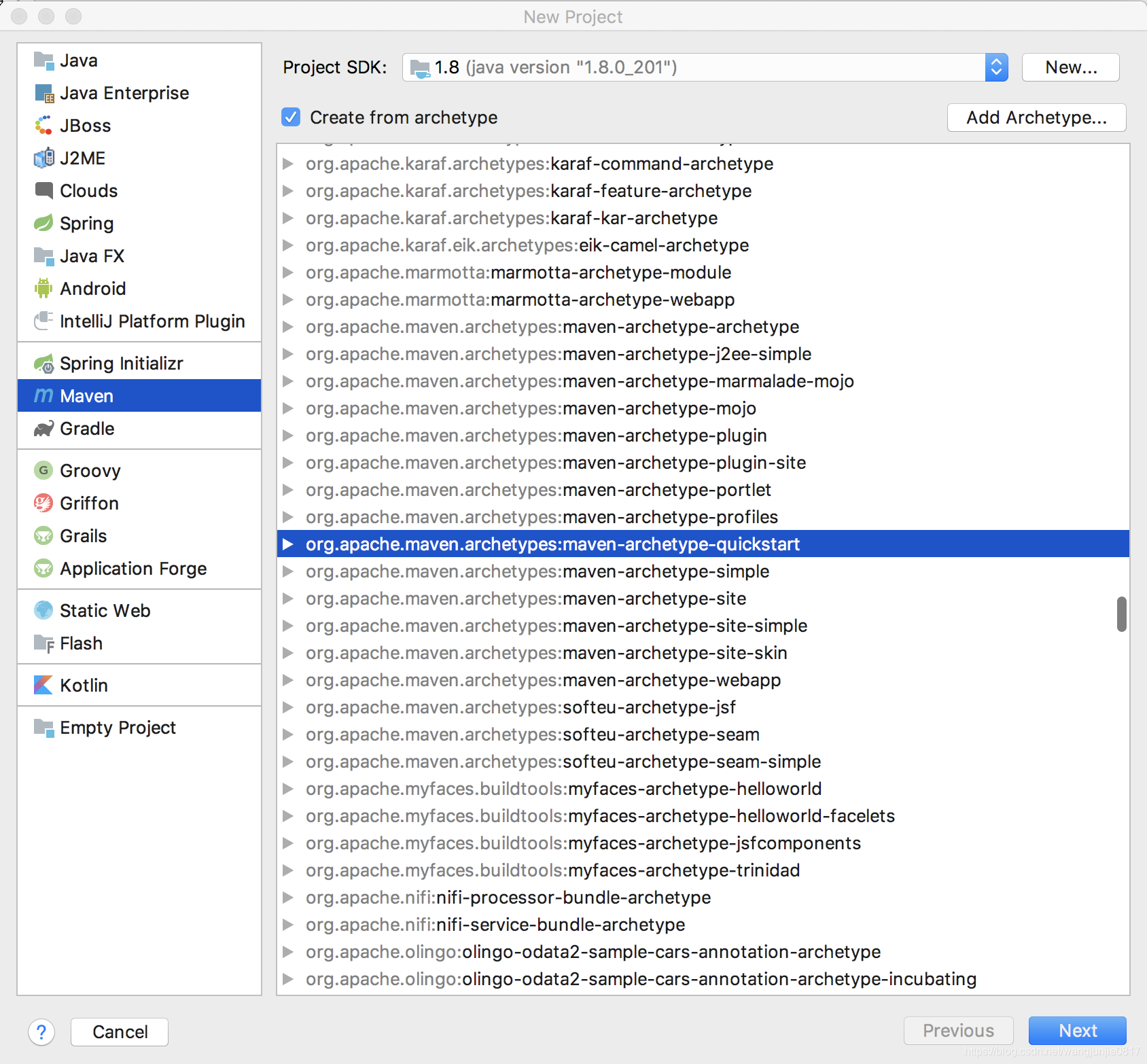Click the Add Archetype... button
Image resolution: width=1147 pixels, height=1064 pixels.
point(1036,118)
